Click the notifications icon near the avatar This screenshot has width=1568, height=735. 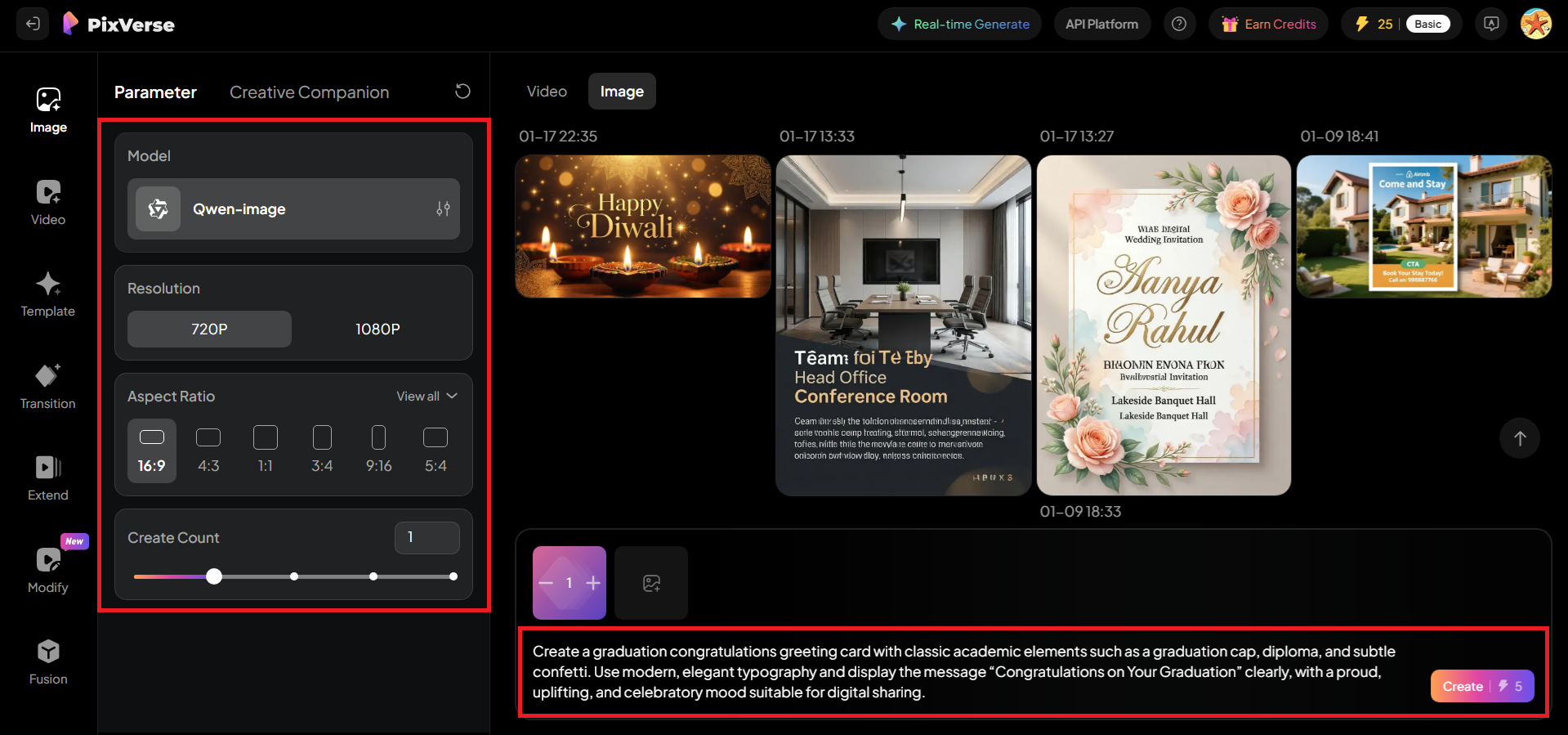coord(1491,24)
